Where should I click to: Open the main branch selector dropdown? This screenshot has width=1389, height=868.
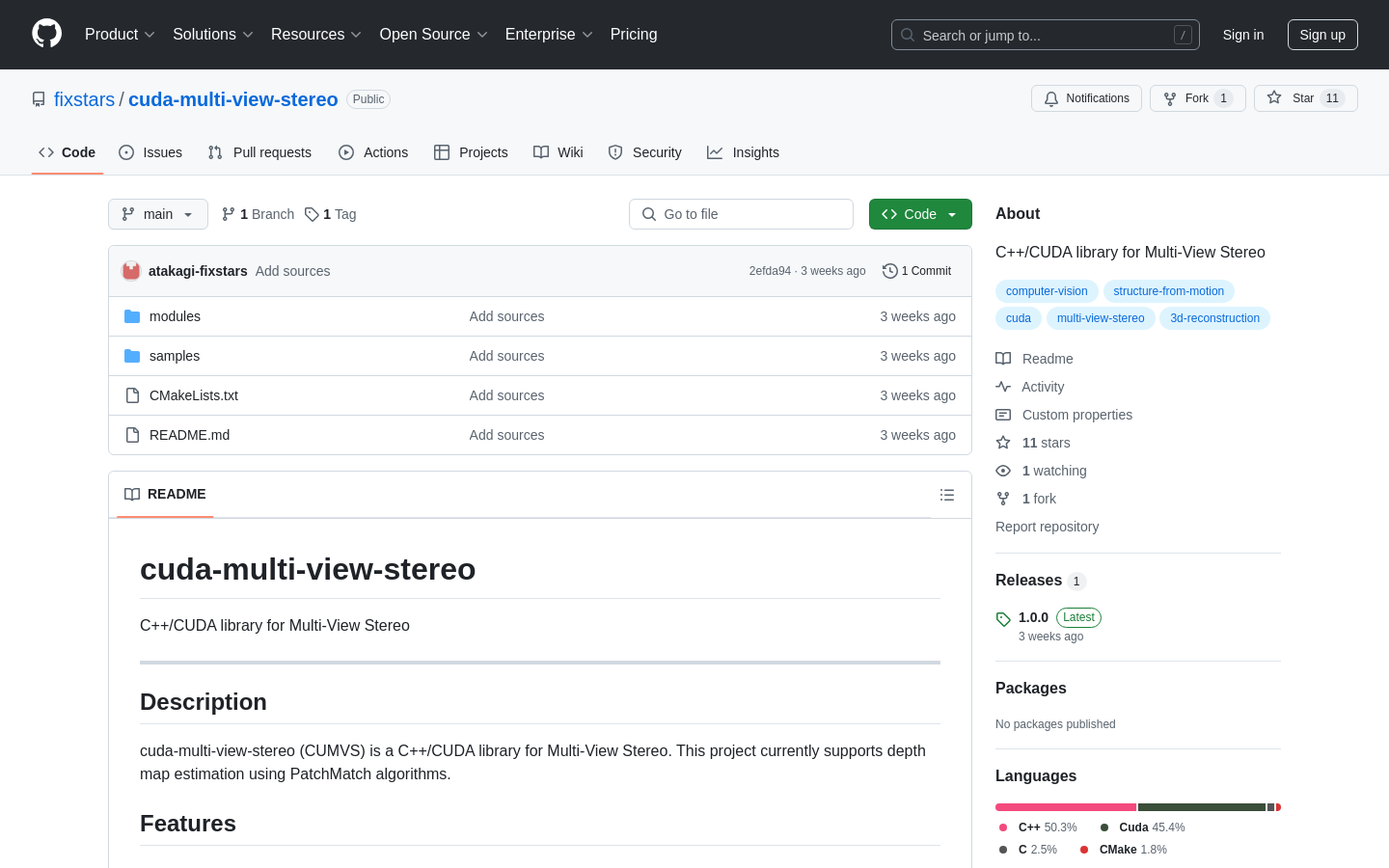click(x=158, y=214)
